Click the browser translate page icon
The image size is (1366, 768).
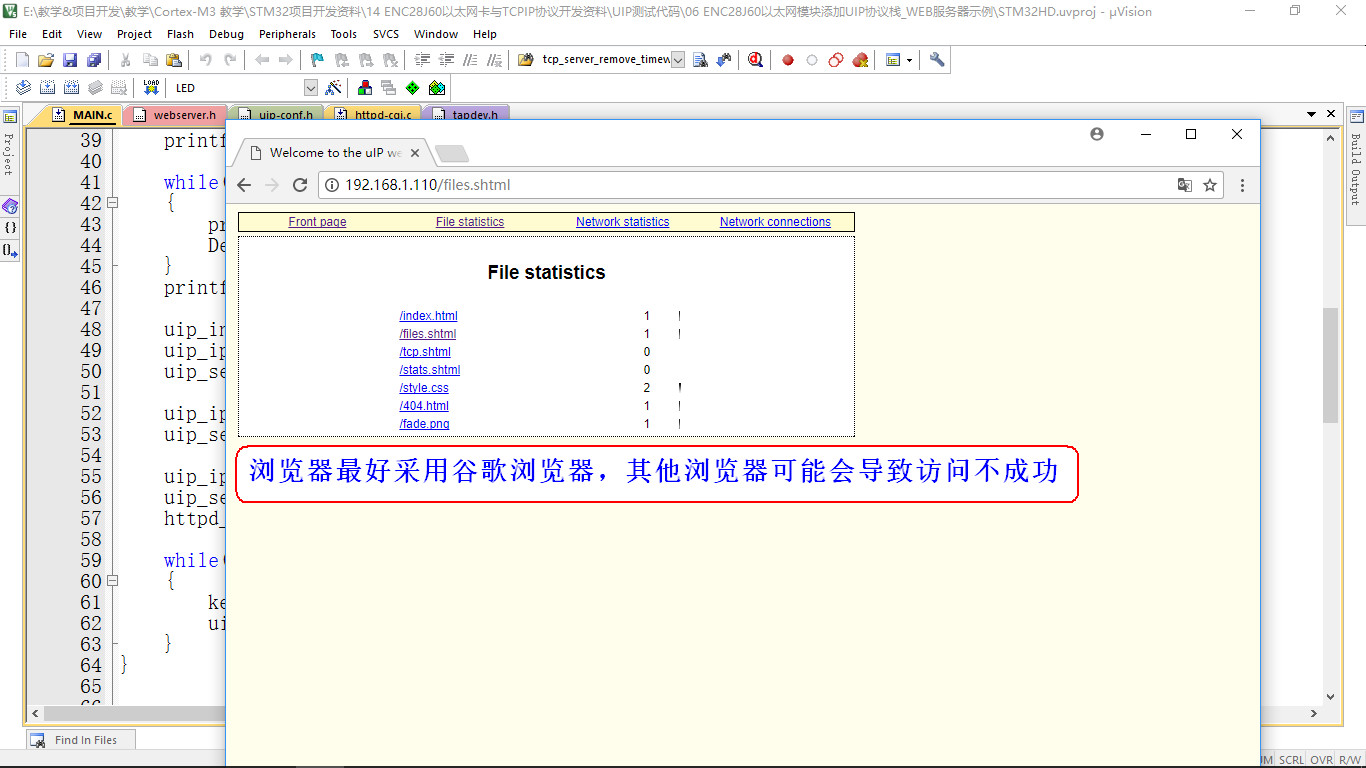tap(1184, 185)
